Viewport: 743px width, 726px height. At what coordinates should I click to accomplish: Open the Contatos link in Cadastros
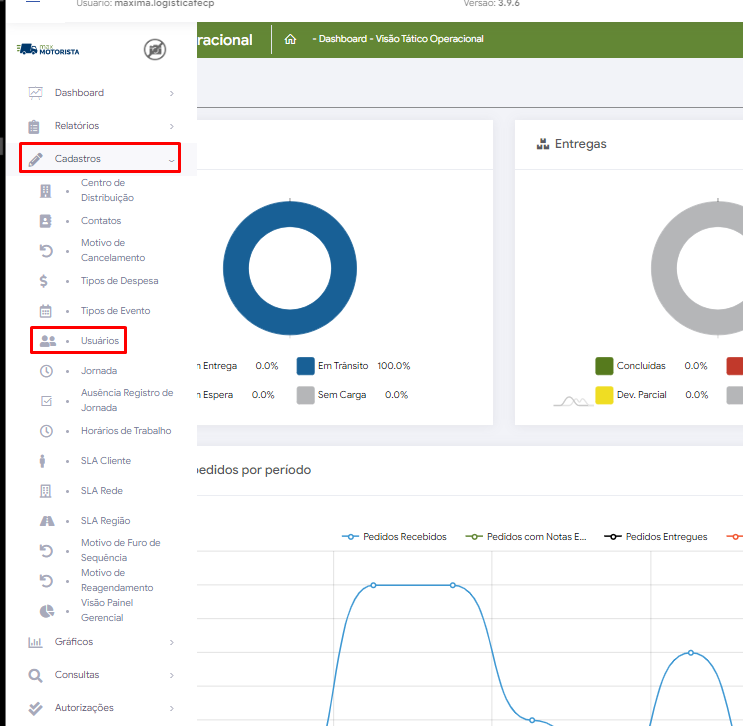click(x=101, y=221)
